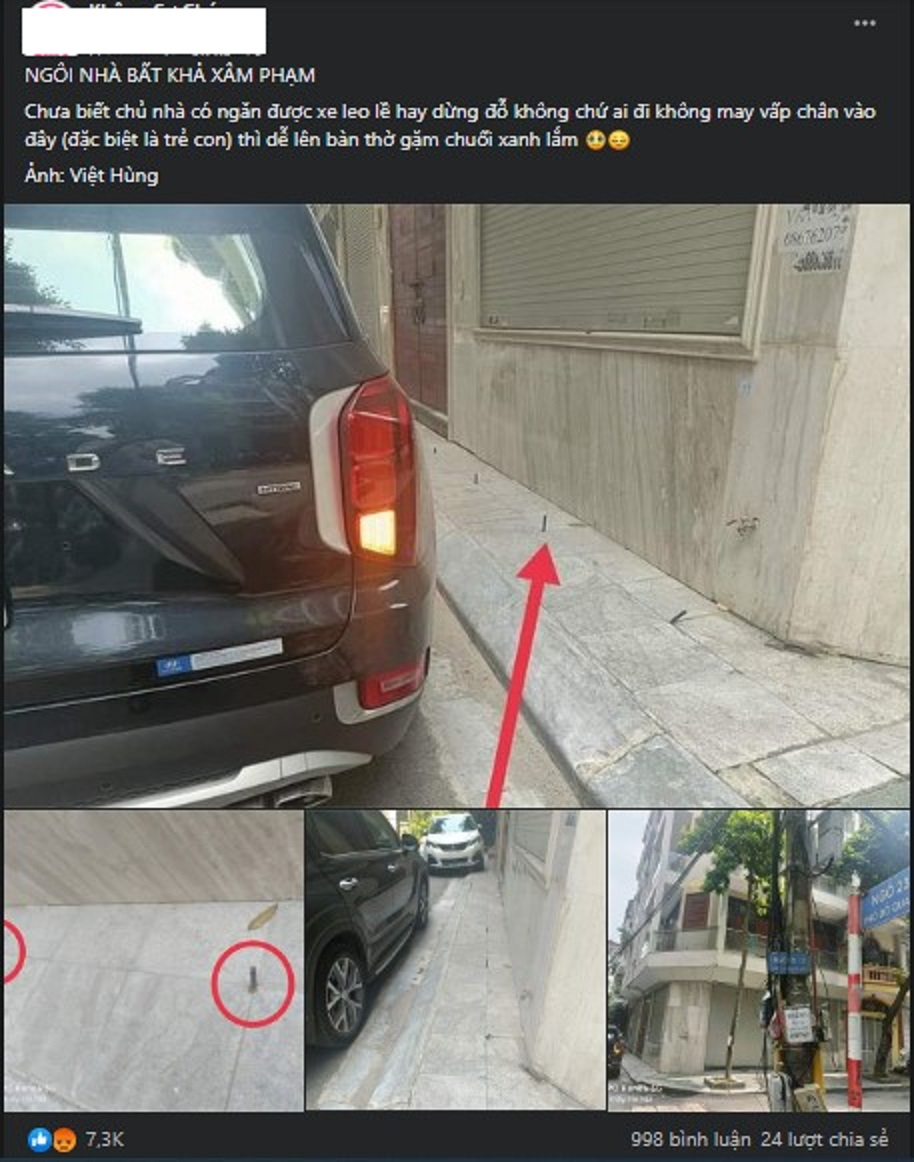Open the thumbnail of the street corner building

point(758,960)
